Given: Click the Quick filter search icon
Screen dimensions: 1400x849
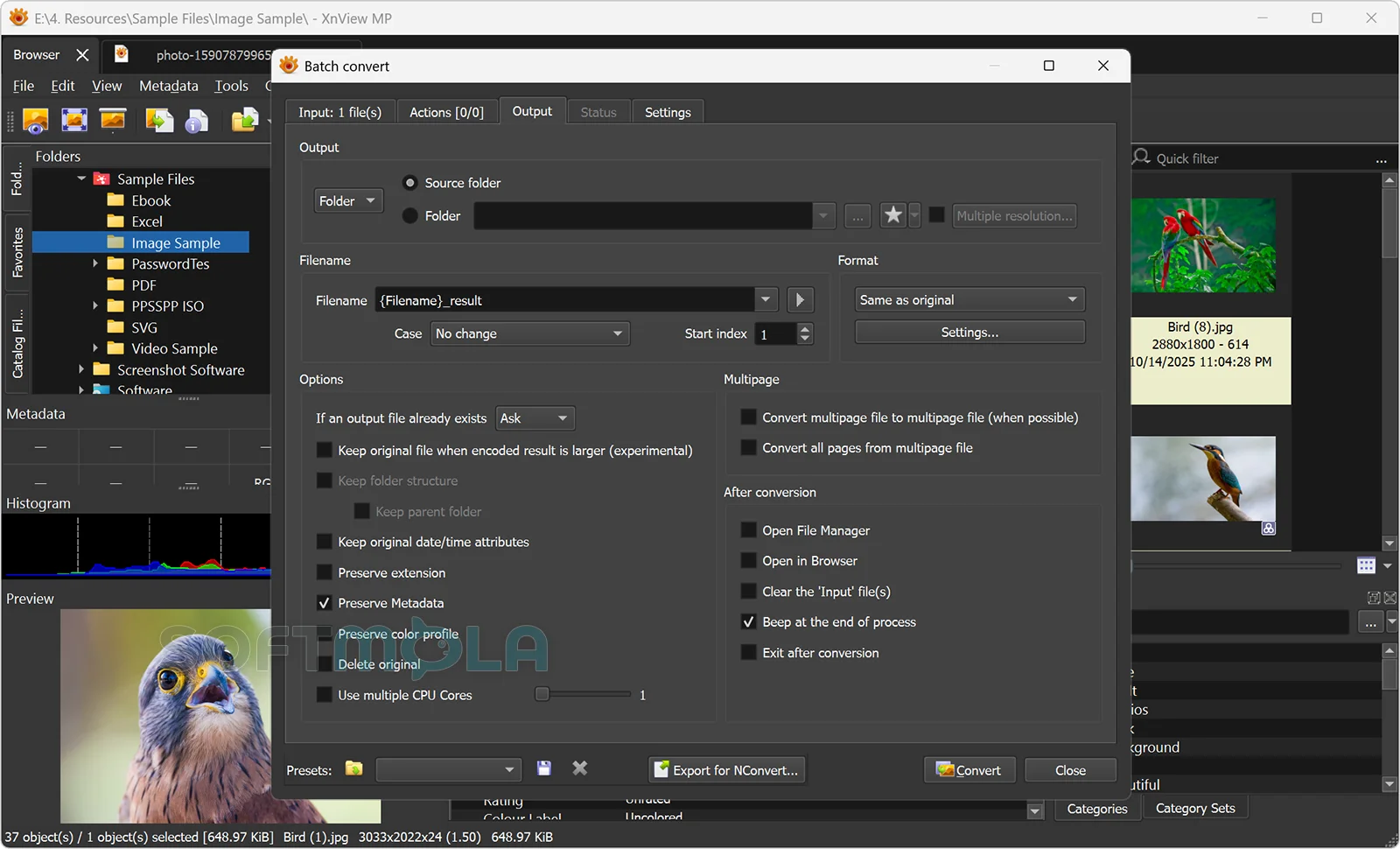Looking at the screenshot, I should point(1141,157).
